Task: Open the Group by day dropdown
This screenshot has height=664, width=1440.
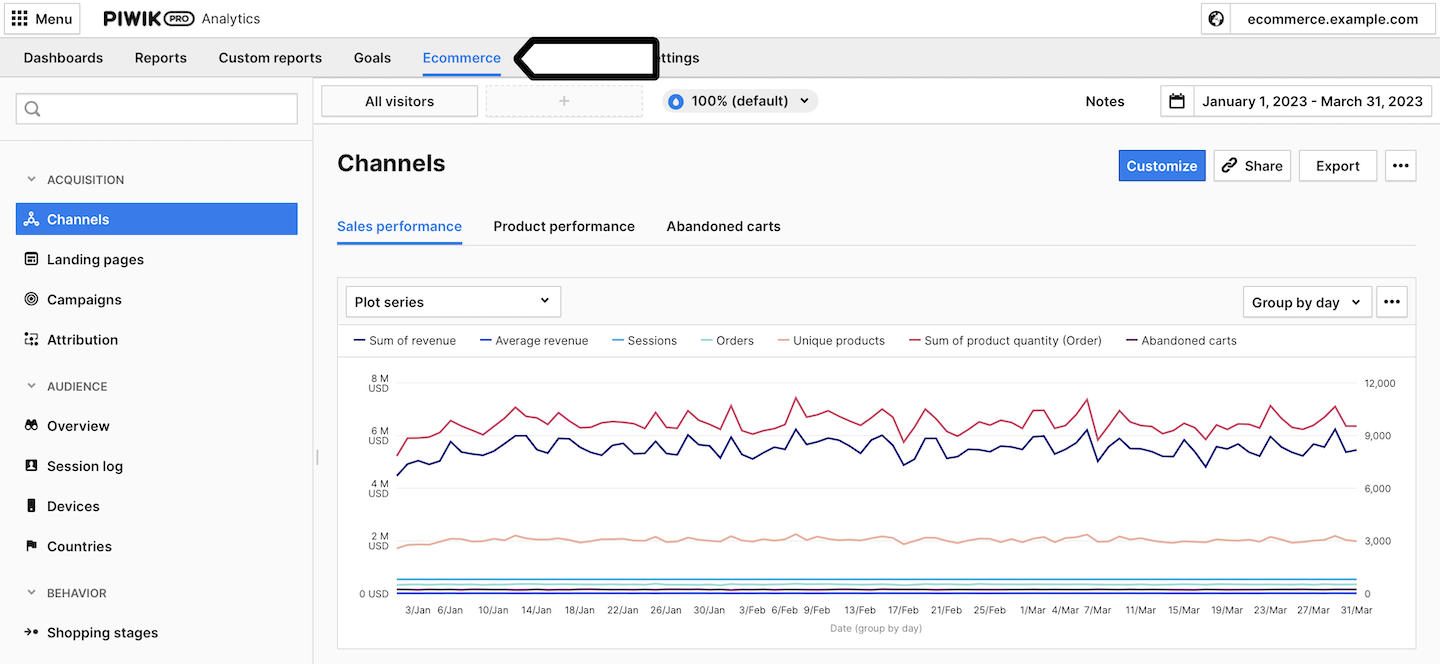Action: click(x=1307, y=302)
